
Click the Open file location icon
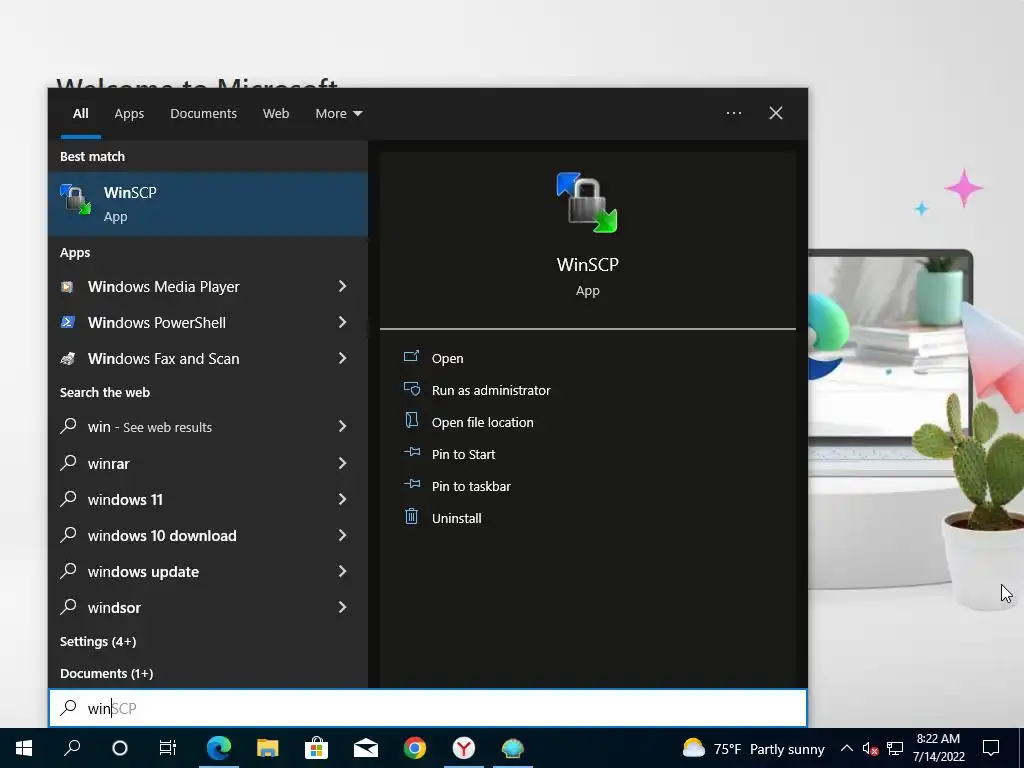click(411, 421)
